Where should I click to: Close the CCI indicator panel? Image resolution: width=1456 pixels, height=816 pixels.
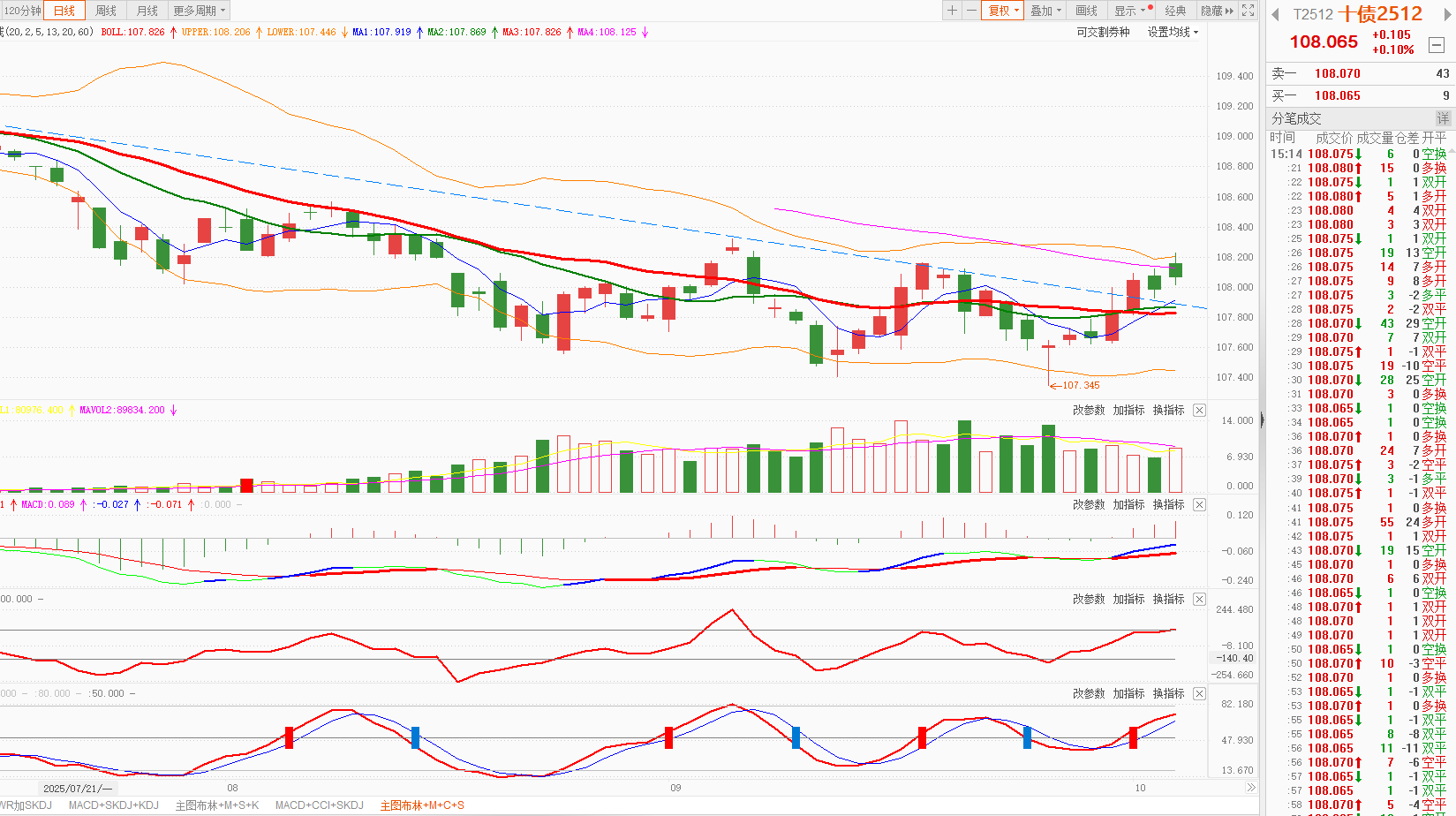point(1199,599)
